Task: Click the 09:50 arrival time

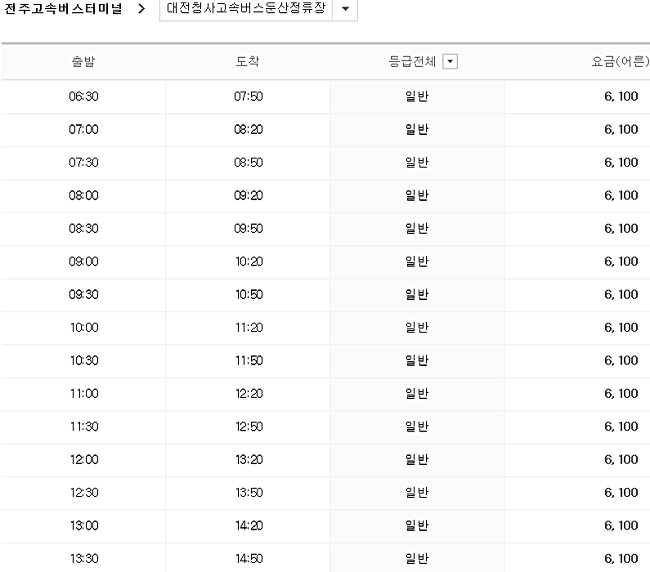Action: [248, 228]
